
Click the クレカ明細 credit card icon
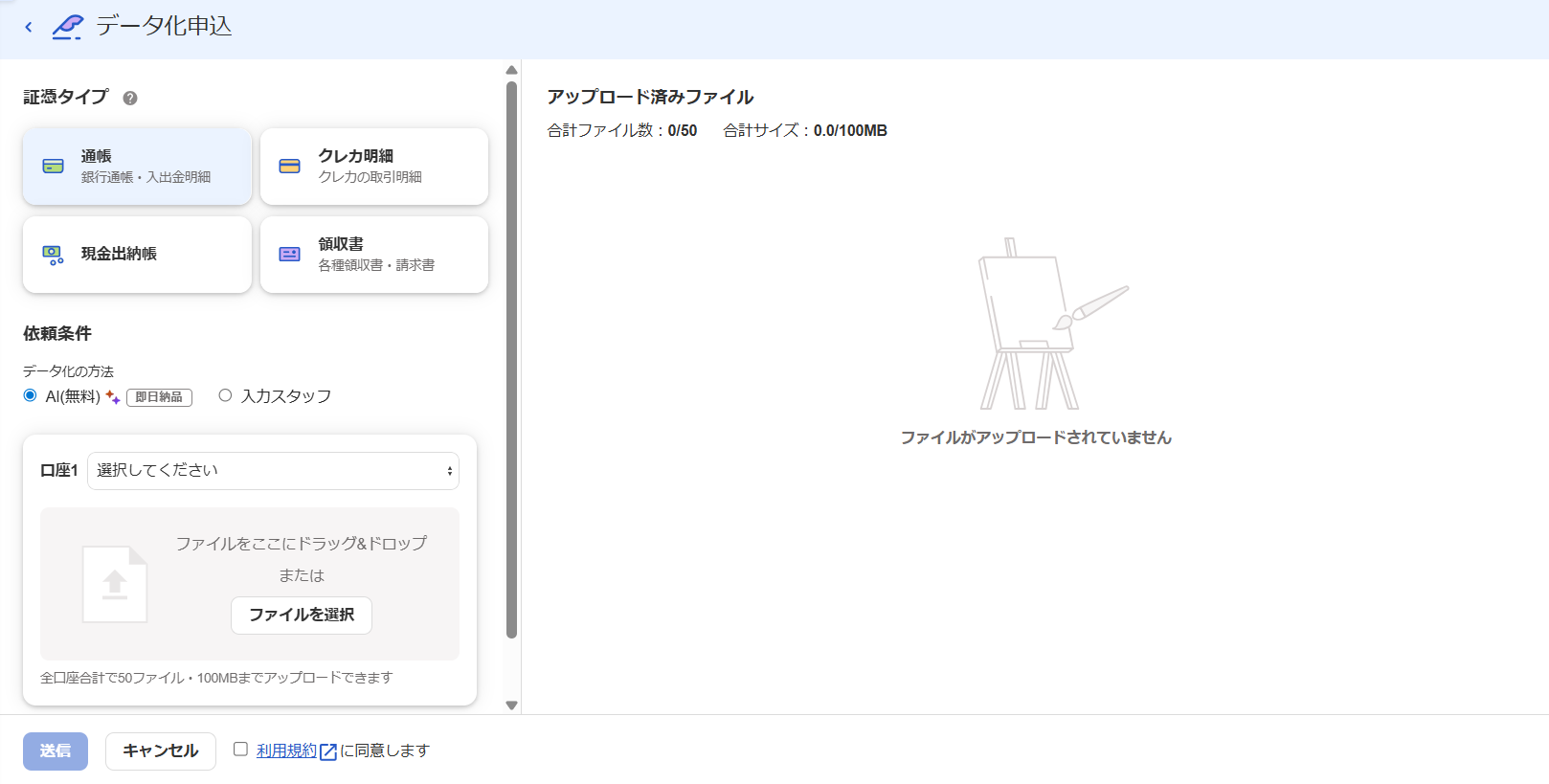[x=290, y=167]
